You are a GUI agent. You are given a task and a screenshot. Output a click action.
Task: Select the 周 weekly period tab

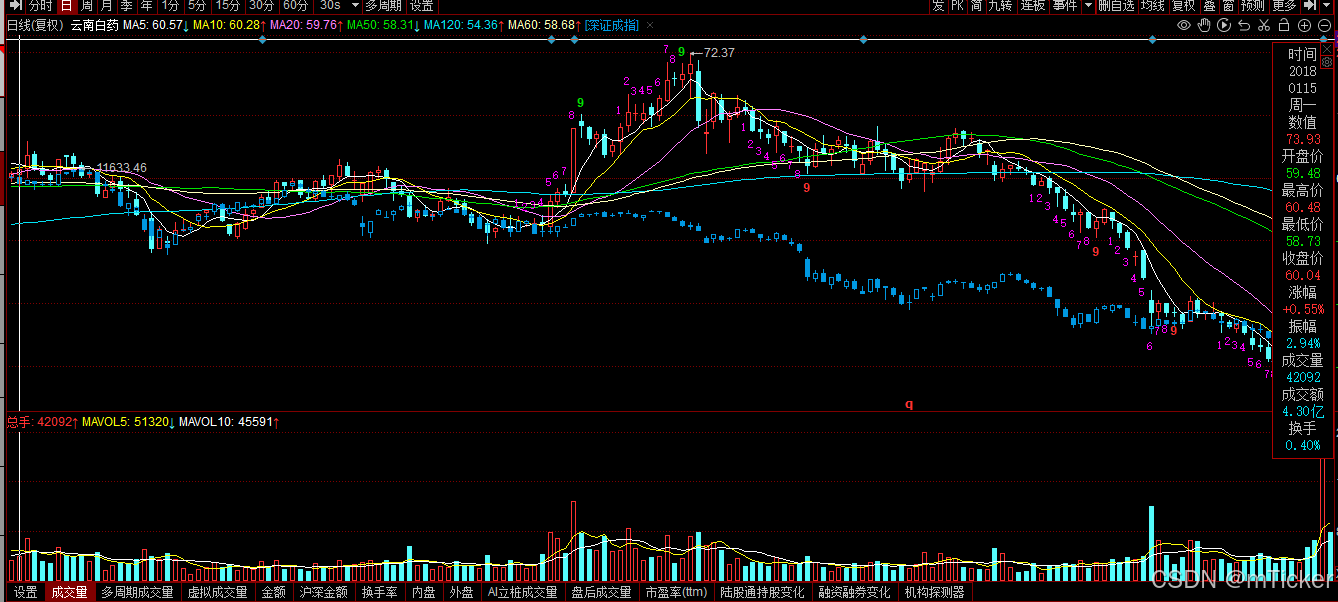[87, 6]
